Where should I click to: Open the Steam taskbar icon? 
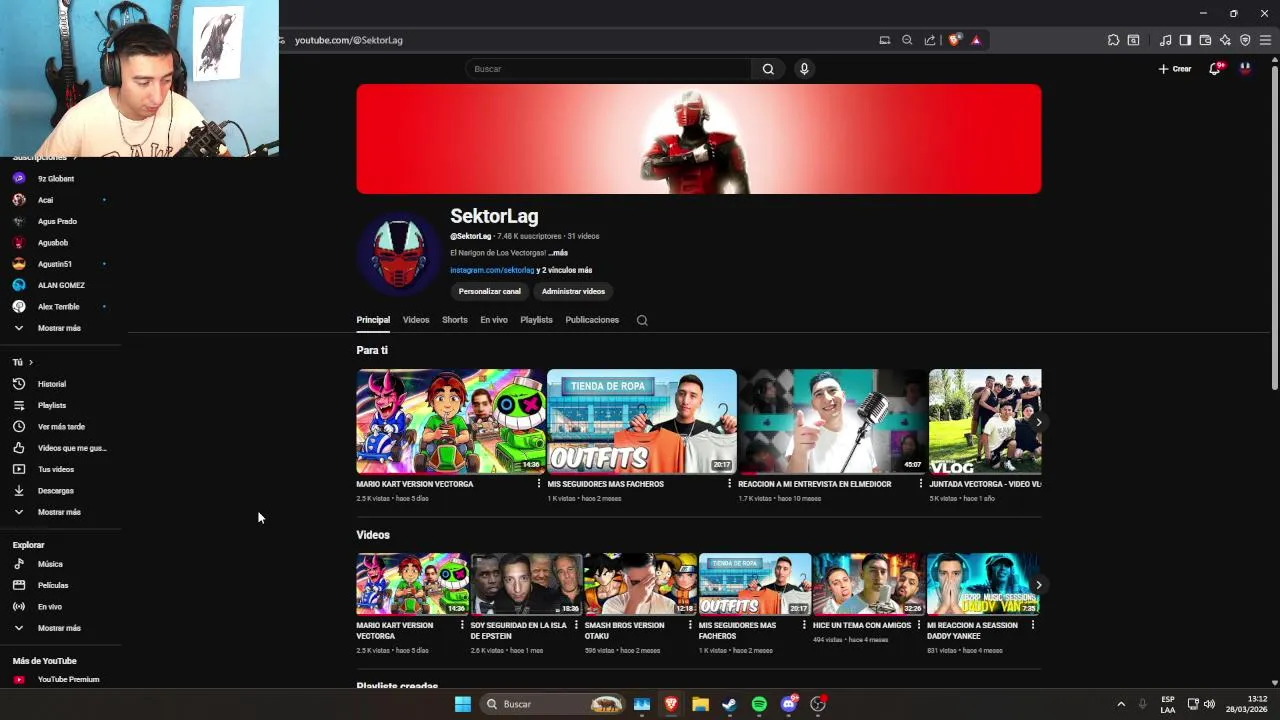(729, 704)
